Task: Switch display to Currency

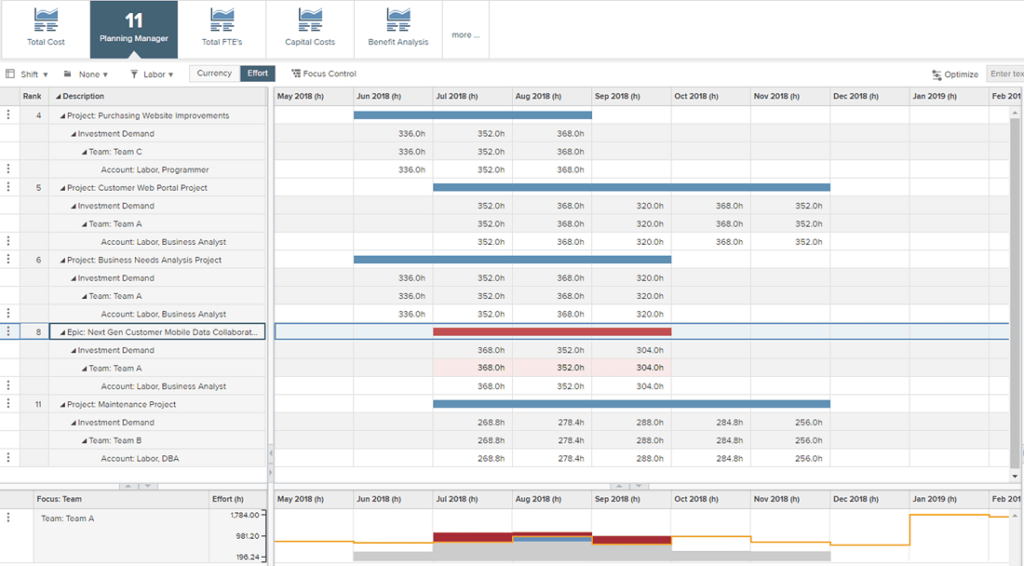Action: 214,73
